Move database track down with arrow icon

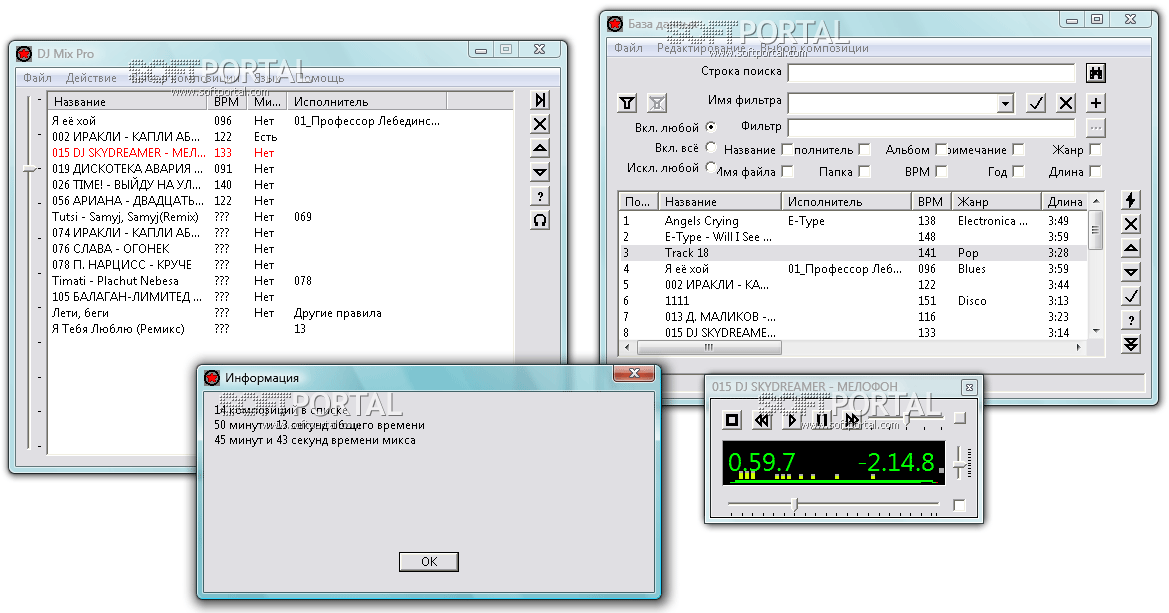1131,272
